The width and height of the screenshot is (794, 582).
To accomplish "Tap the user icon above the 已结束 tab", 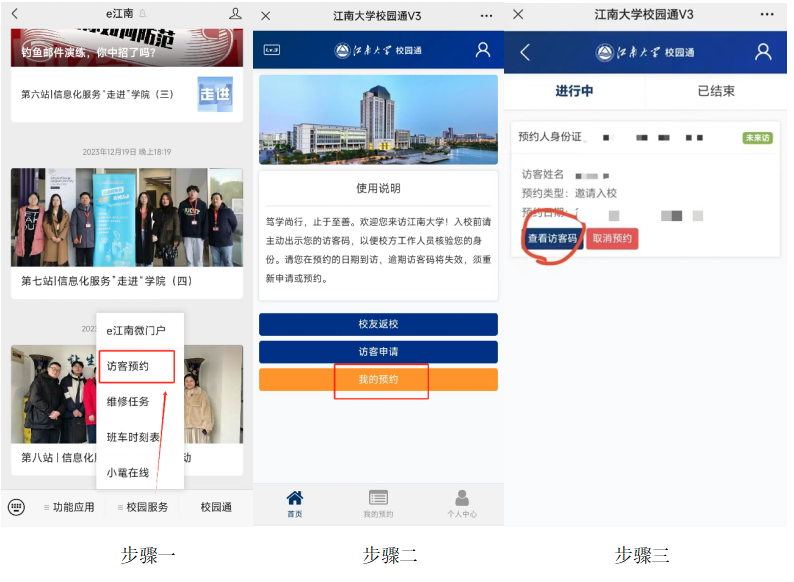I will [763, 52].
